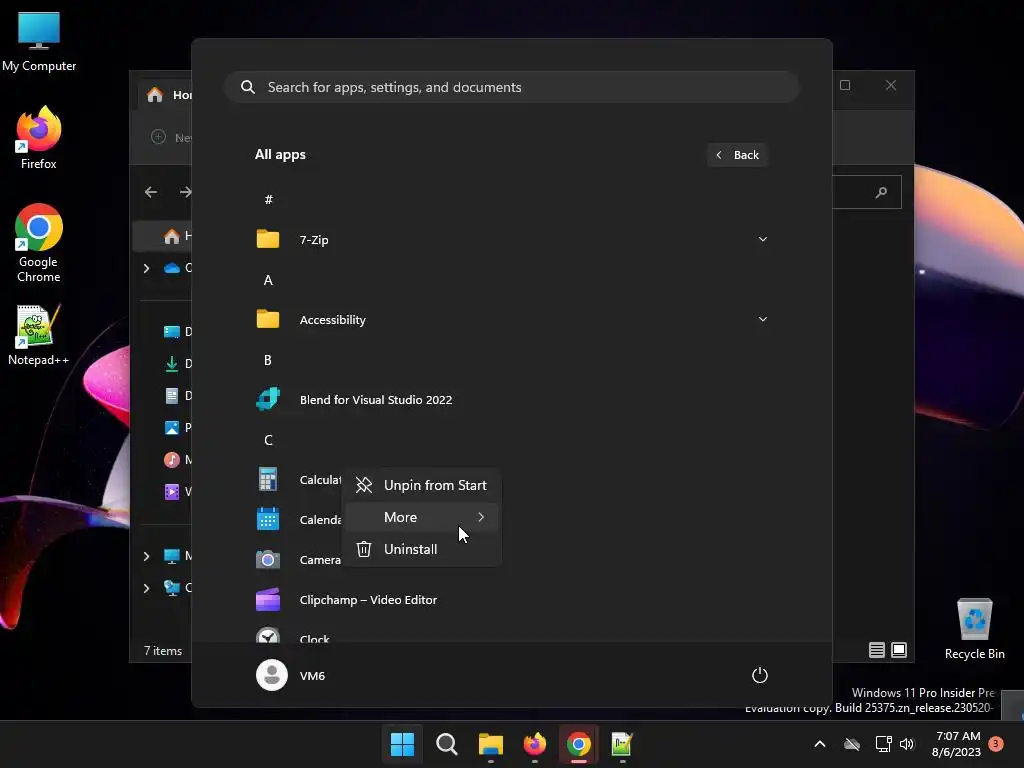The width and height of the screenshot is (1024, 768).
Task: Expand the Accessibility folder chevron
Action: pos(762,319)
